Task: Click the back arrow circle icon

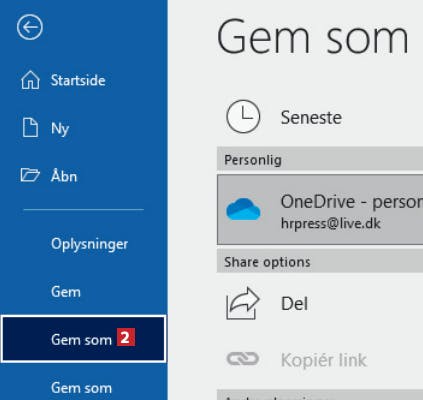Action: (x=30, y=27)
